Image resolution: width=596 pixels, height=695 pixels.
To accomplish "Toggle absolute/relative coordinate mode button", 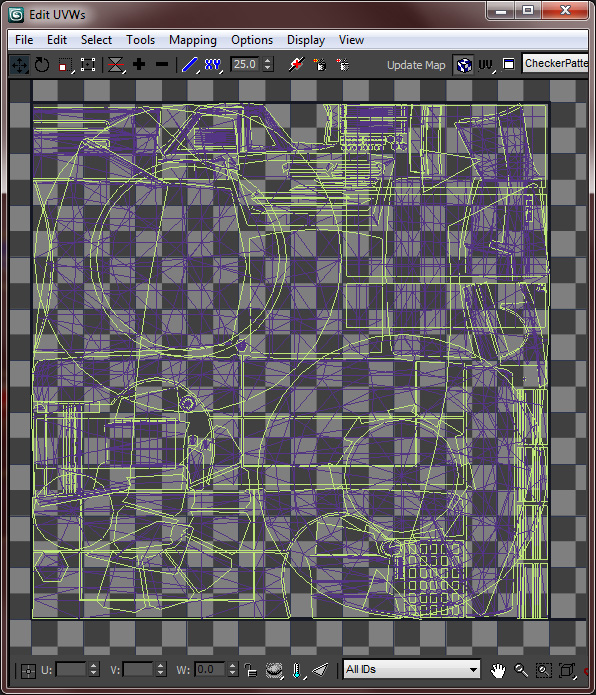I will pos(28,671).
